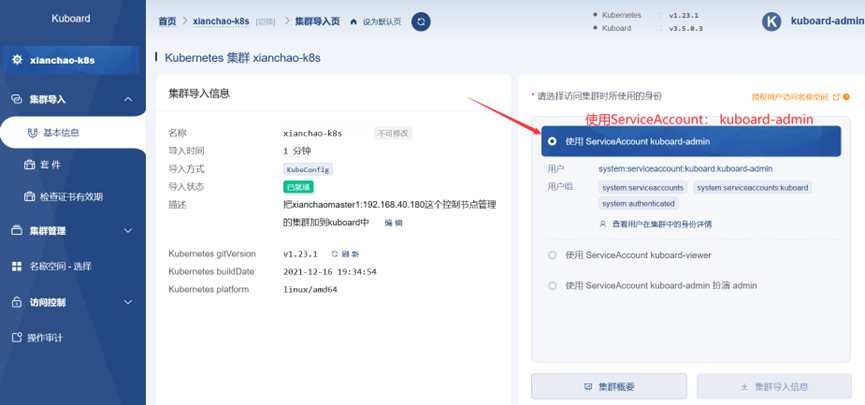
Task: Click the kuboard-admin user name at top right
Action: point(827,22)
